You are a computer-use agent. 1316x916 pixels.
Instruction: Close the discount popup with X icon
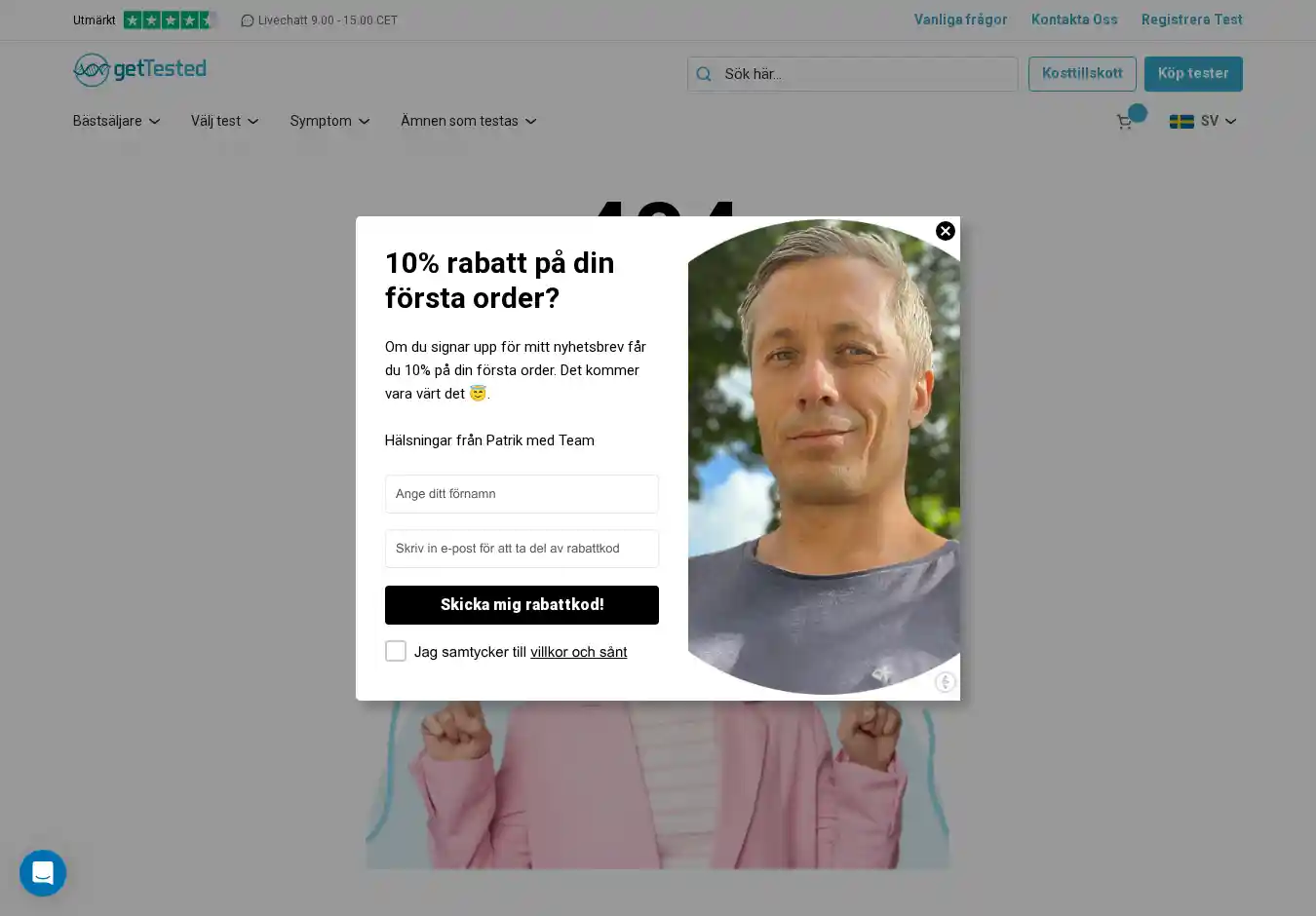point(945,231)
